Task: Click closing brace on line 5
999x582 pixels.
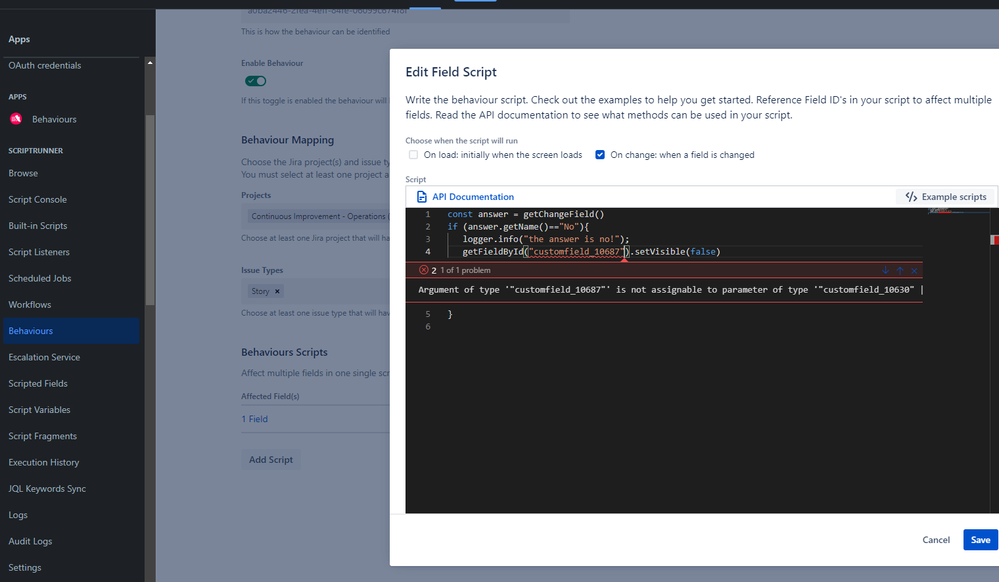Action: tap(450, 314)
